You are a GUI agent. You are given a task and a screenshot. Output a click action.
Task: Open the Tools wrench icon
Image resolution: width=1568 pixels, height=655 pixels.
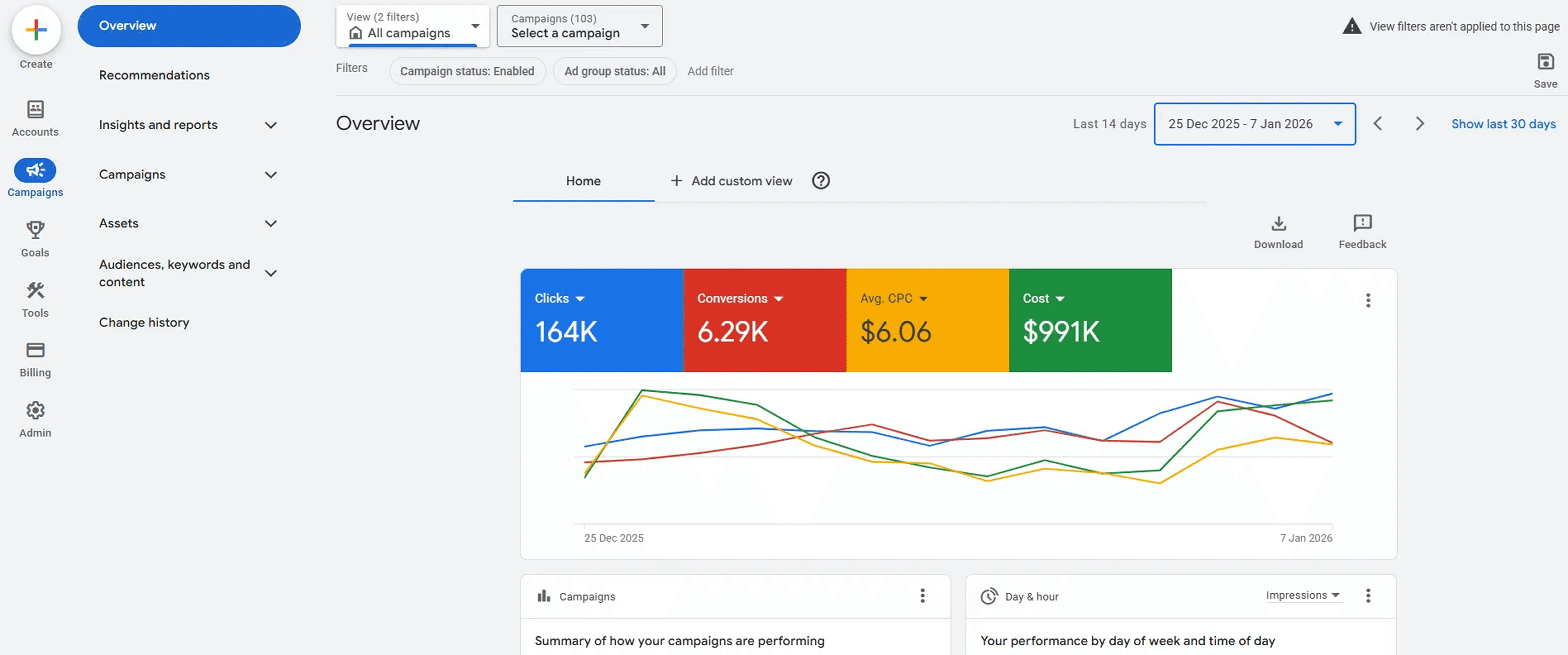[35, 290]
